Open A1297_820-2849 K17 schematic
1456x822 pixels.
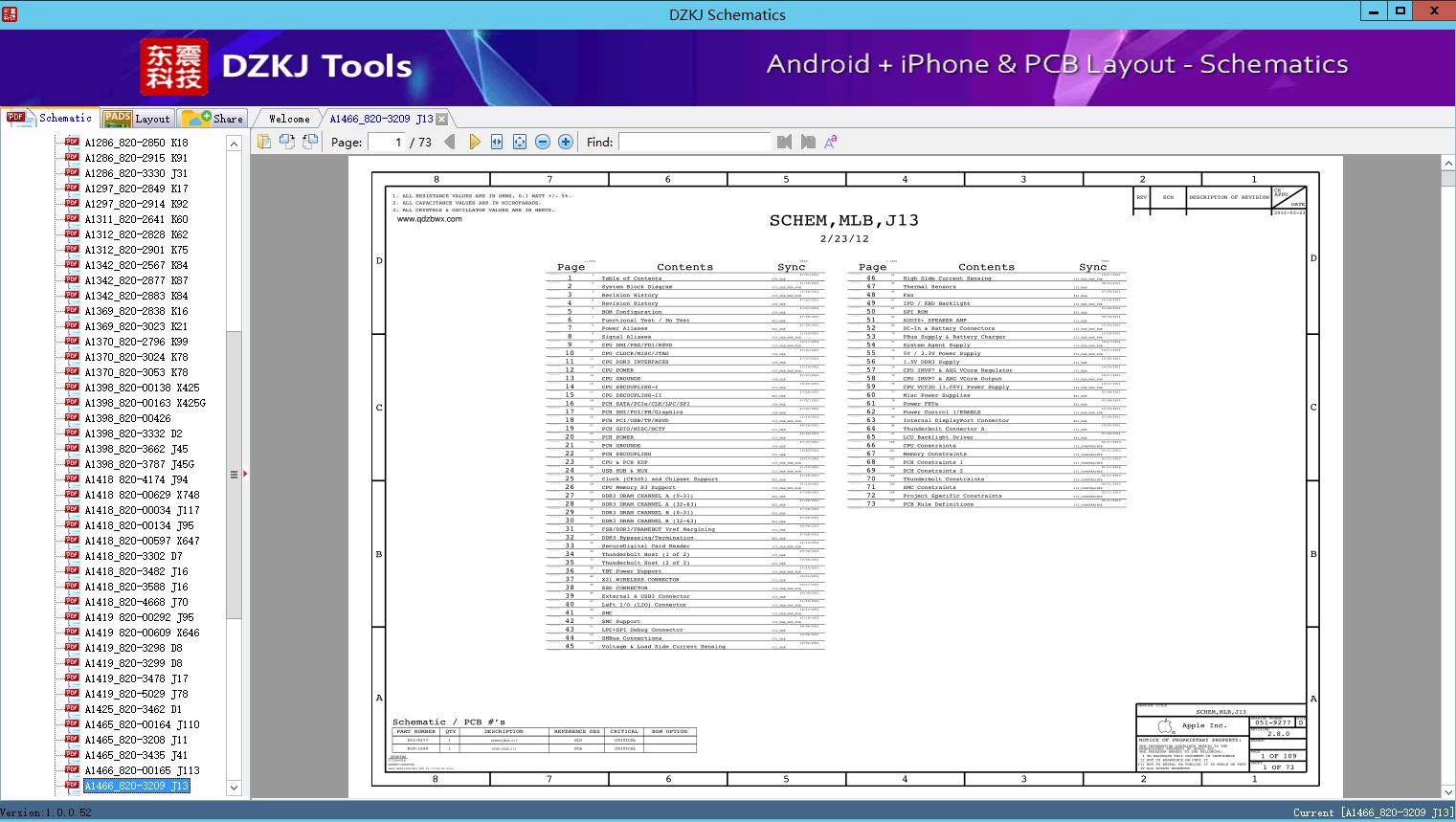pos(136,189)
